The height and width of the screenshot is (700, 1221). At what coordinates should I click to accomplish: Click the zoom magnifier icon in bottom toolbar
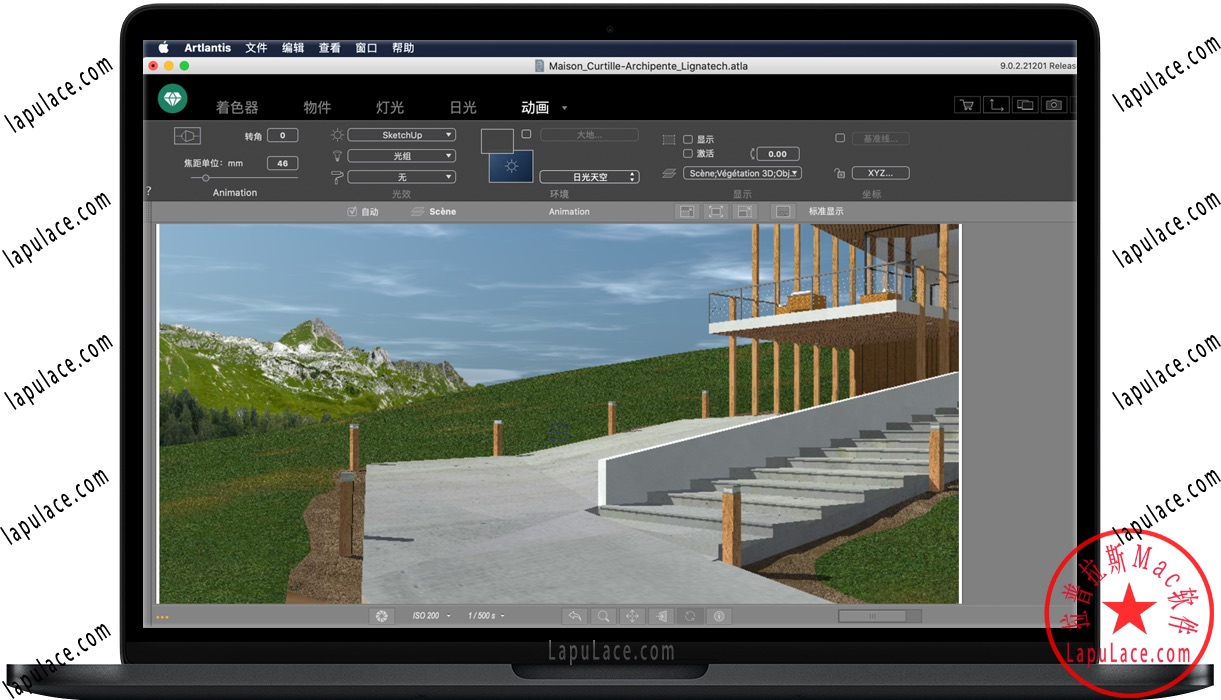[x=603, y=616]
